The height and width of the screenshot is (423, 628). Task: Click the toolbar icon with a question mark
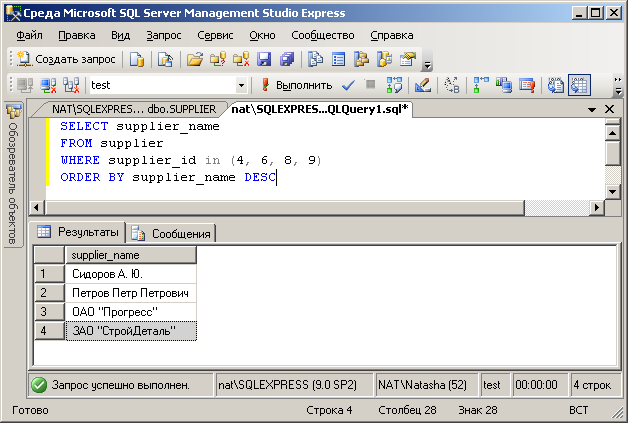point(218,59)
